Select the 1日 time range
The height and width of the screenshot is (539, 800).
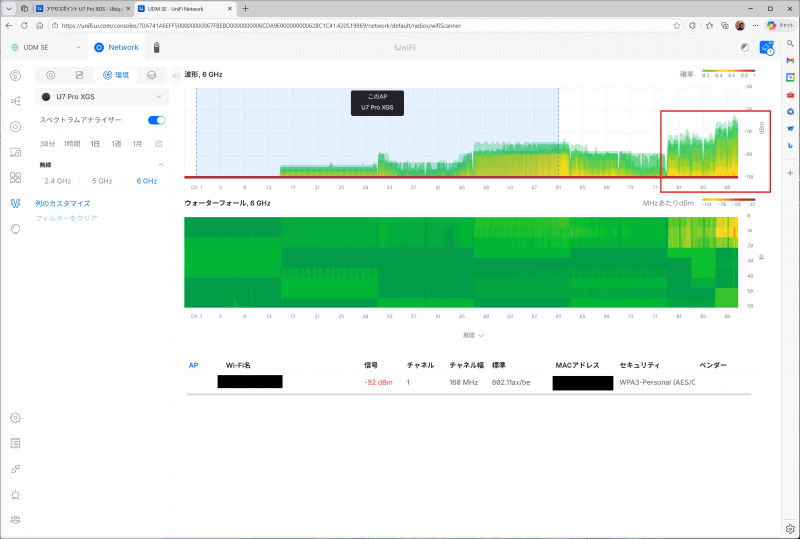pos(95,144)
